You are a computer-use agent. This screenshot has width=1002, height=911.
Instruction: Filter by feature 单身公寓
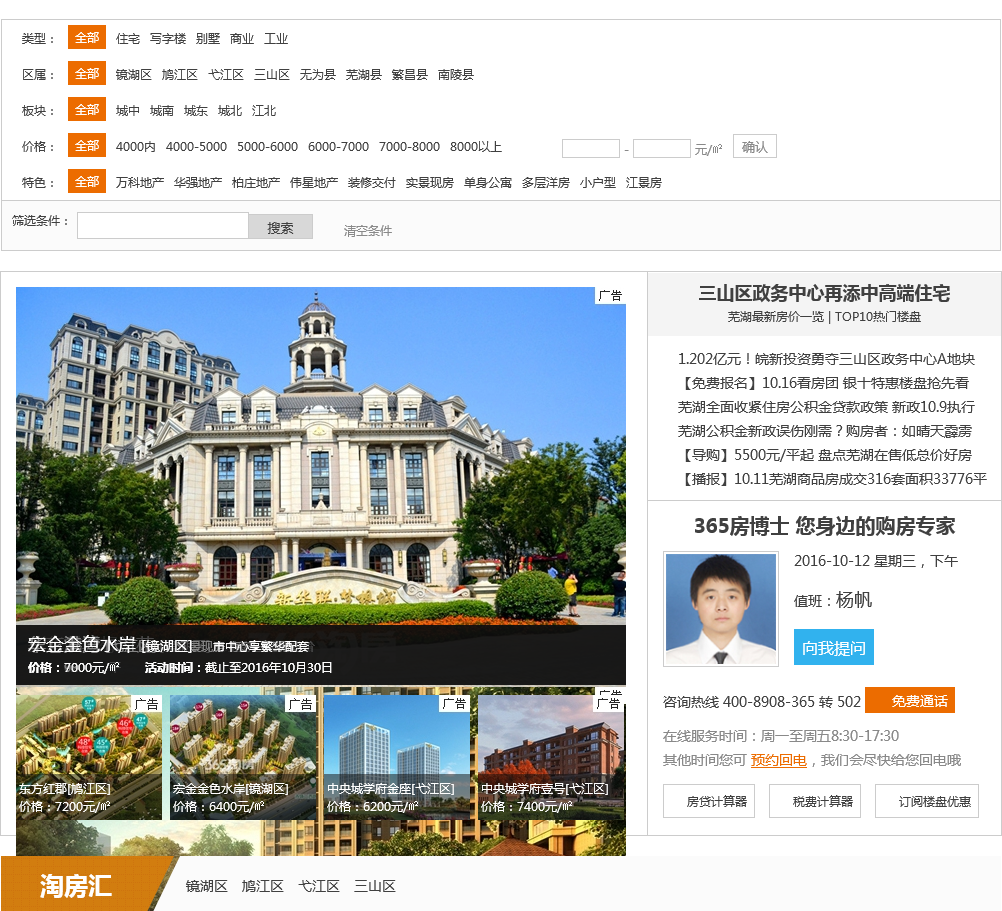coord(488,183)
